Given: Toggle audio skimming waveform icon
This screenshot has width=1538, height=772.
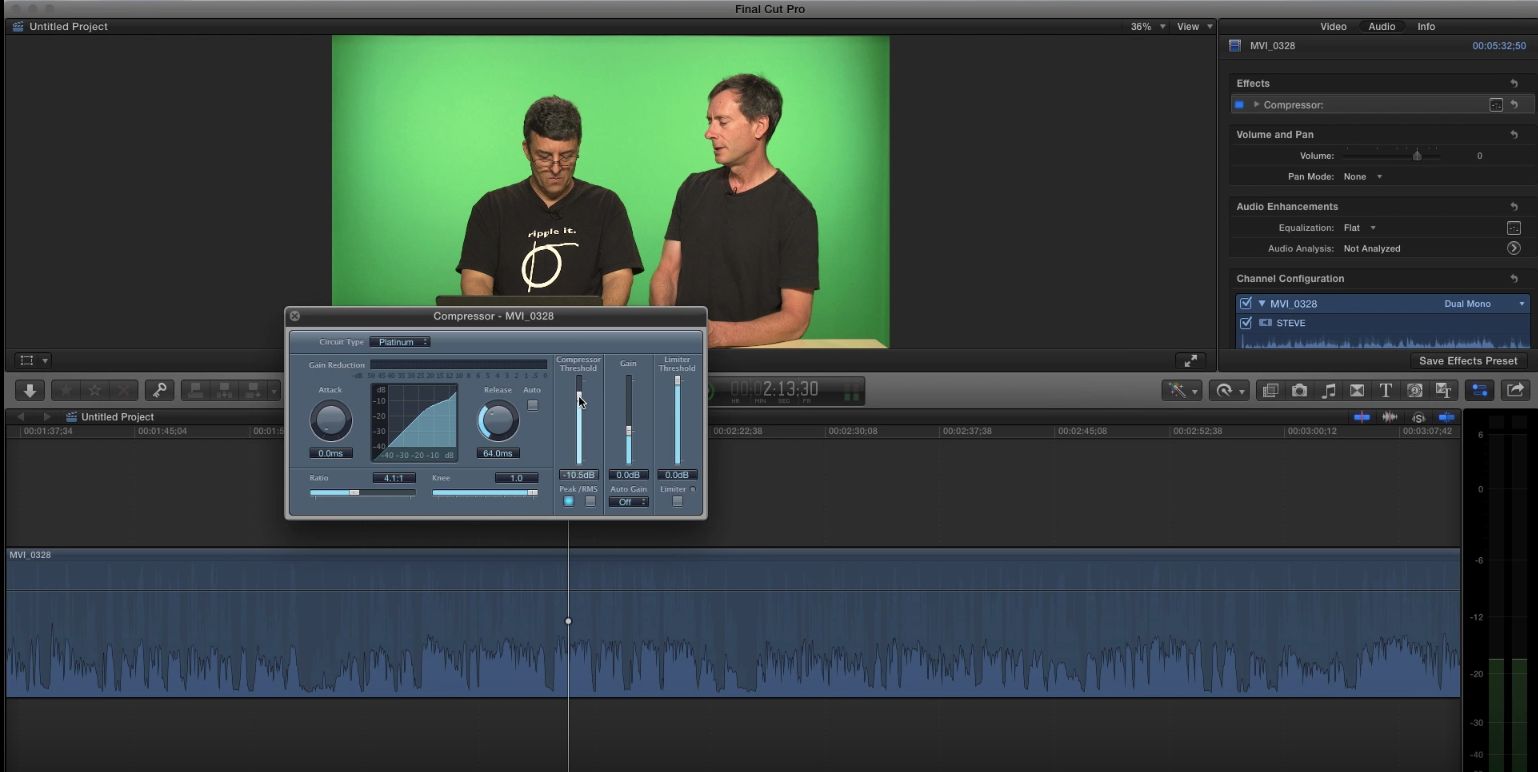Looking at the screenshot, I should click(x=1390, y=417).
